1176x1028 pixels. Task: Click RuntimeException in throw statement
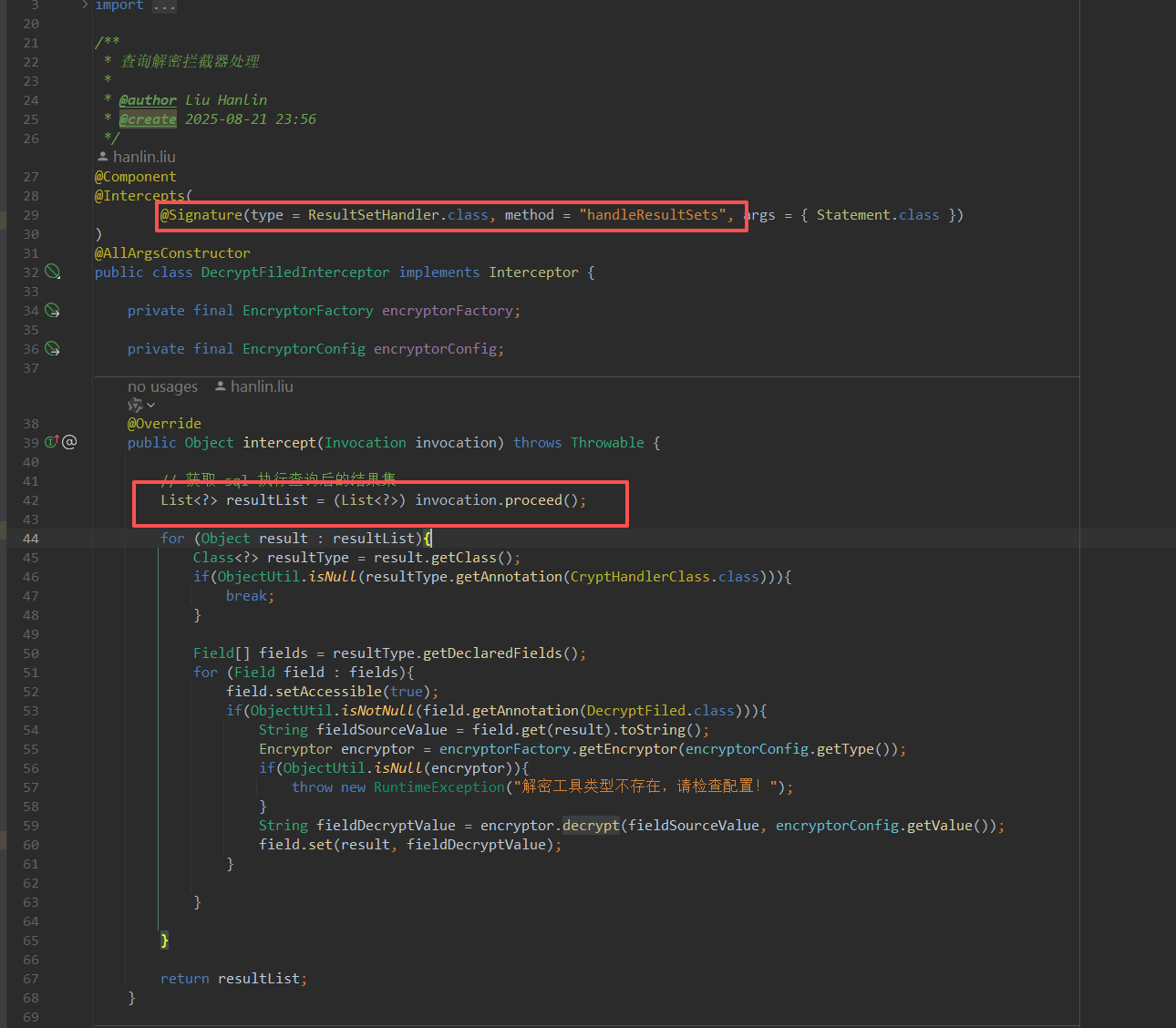(x=439, y=787)
